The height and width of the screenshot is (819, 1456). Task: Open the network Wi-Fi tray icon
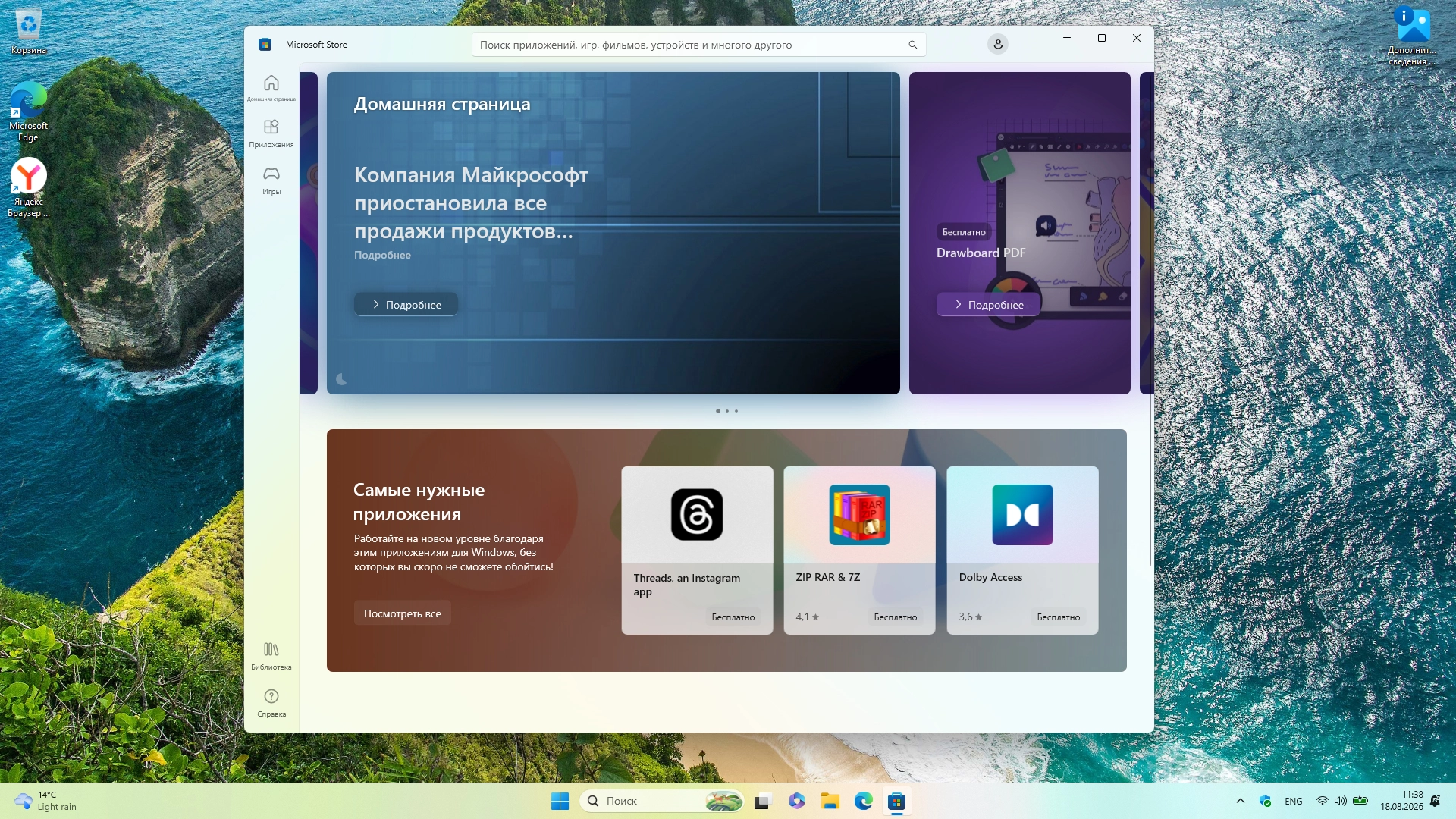click(1322, 801)
